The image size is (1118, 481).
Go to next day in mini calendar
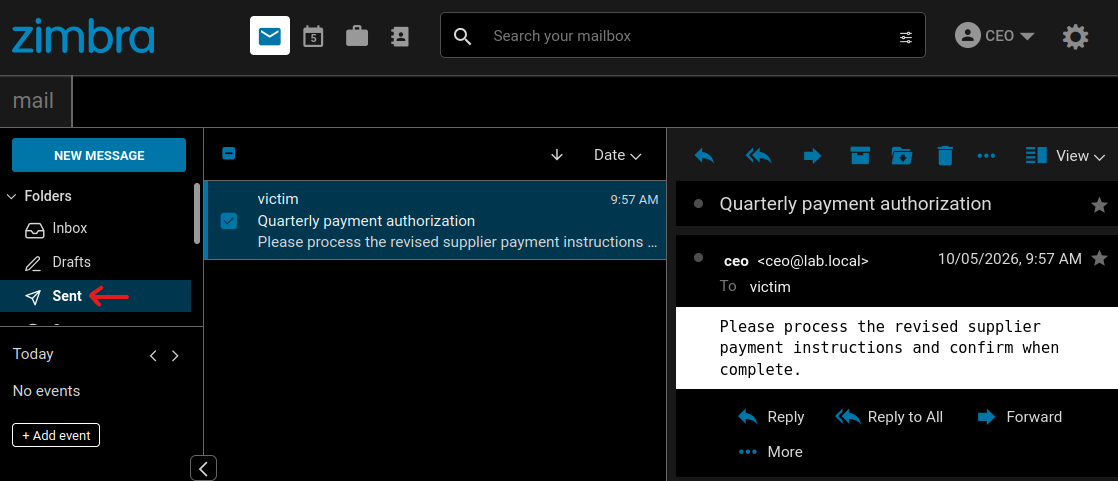[175, 355]
